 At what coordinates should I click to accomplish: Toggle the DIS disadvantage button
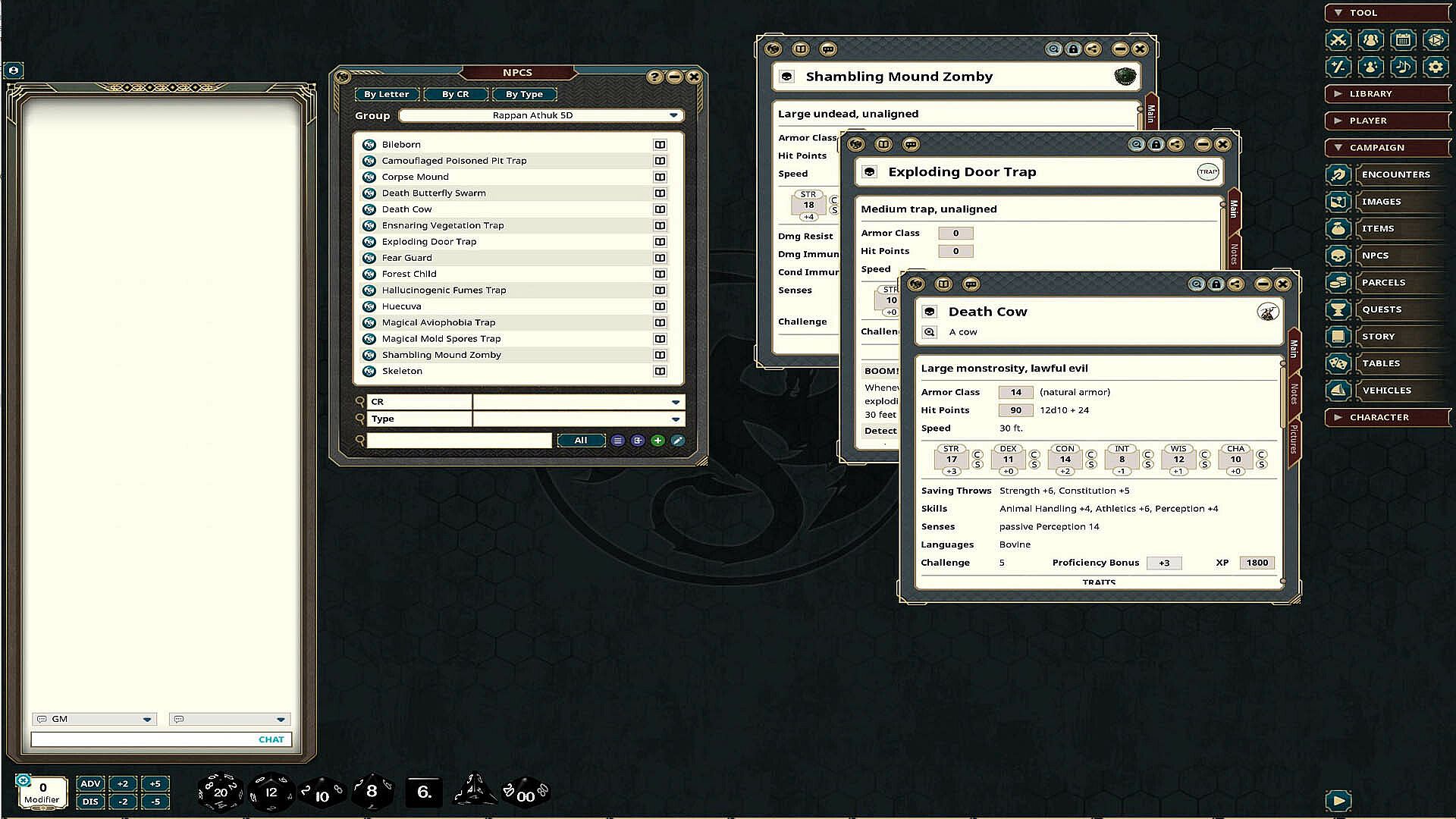coord(90,802)
